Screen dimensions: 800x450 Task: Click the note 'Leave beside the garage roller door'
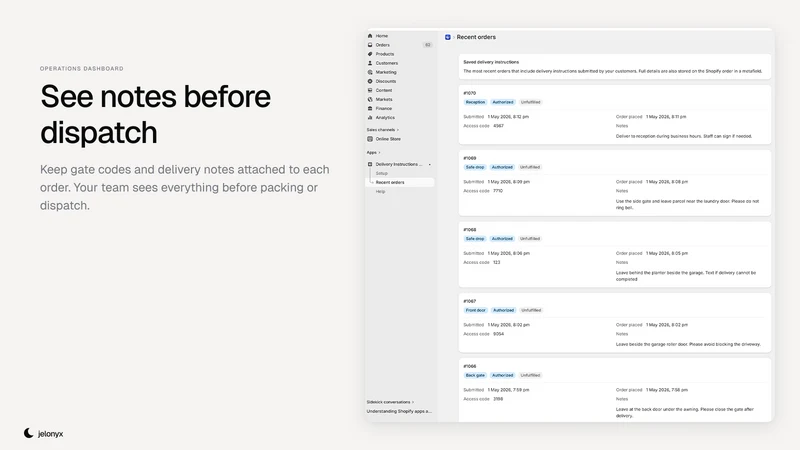pyautogui.click(x=688, y=344)
